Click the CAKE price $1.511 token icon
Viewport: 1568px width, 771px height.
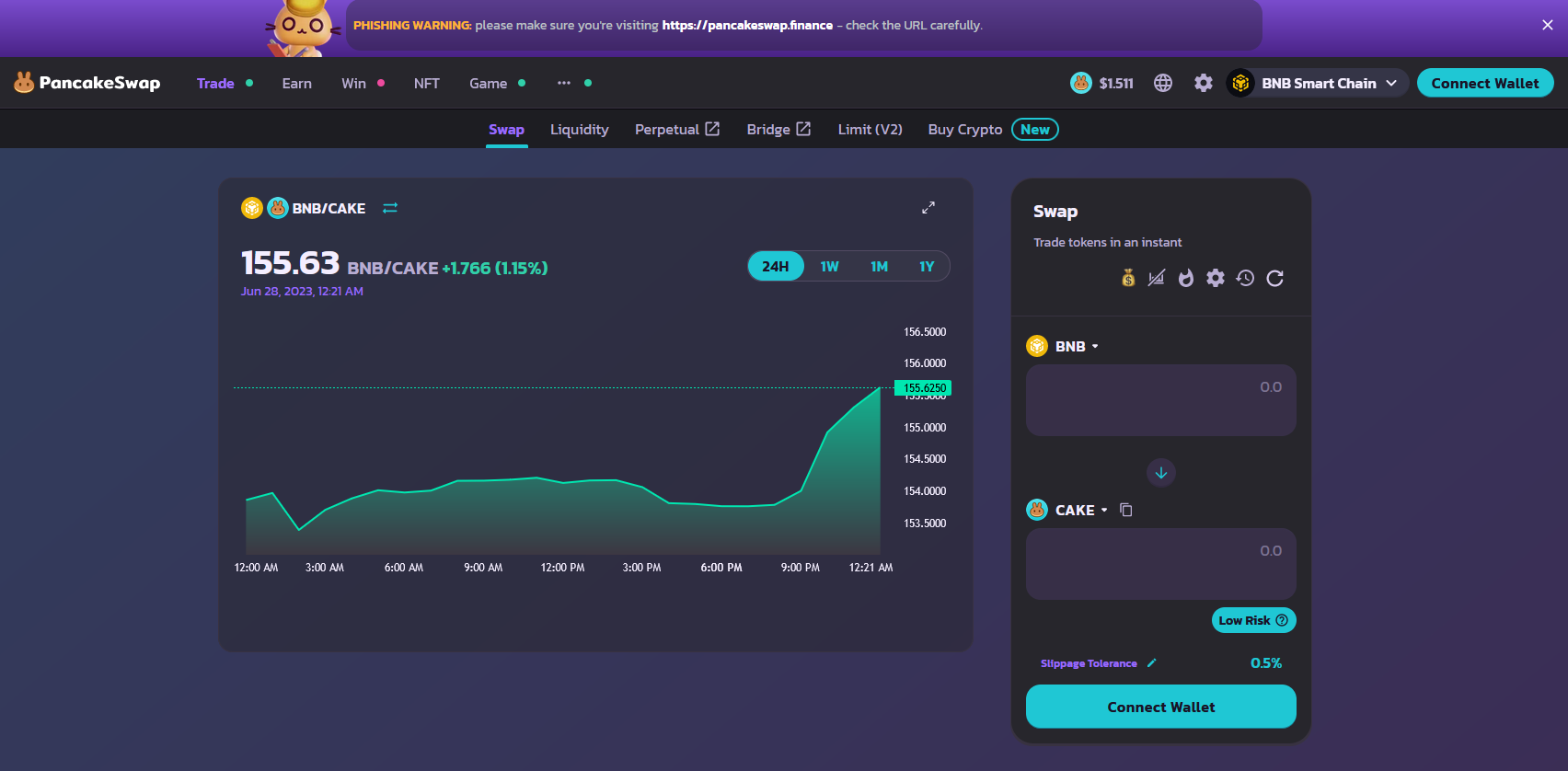(1081, 83)
